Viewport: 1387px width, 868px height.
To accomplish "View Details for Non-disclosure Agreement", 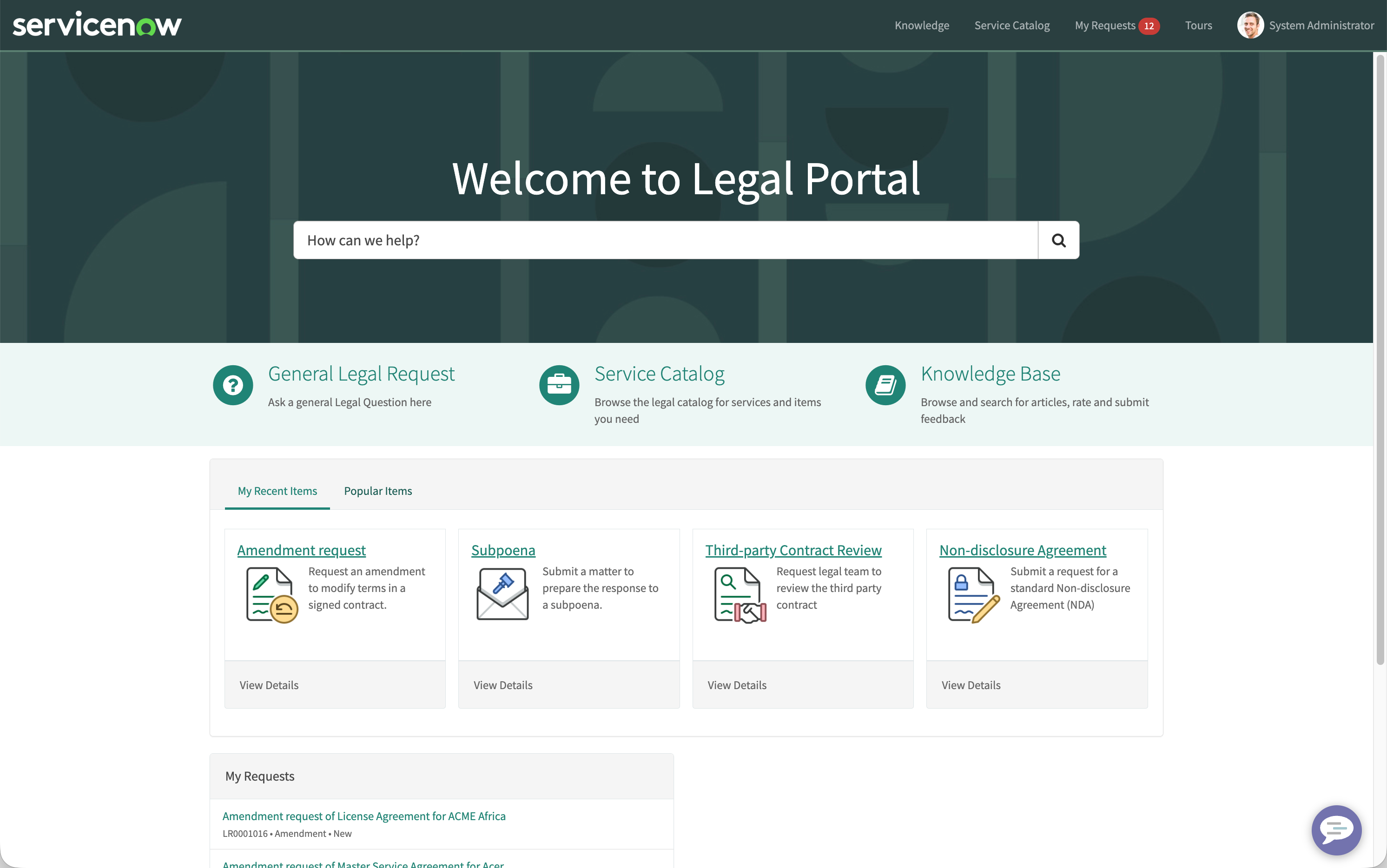I will click(x=971, y=685).
